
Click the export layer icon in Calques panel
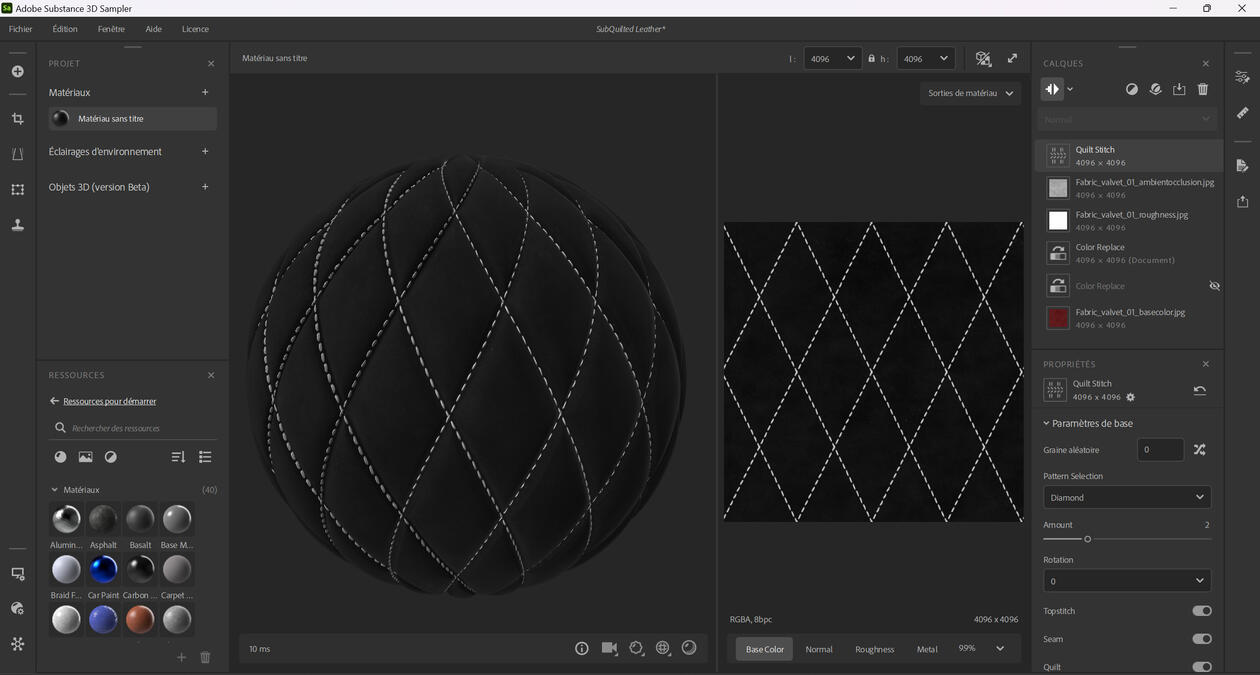pos(1179,89)
